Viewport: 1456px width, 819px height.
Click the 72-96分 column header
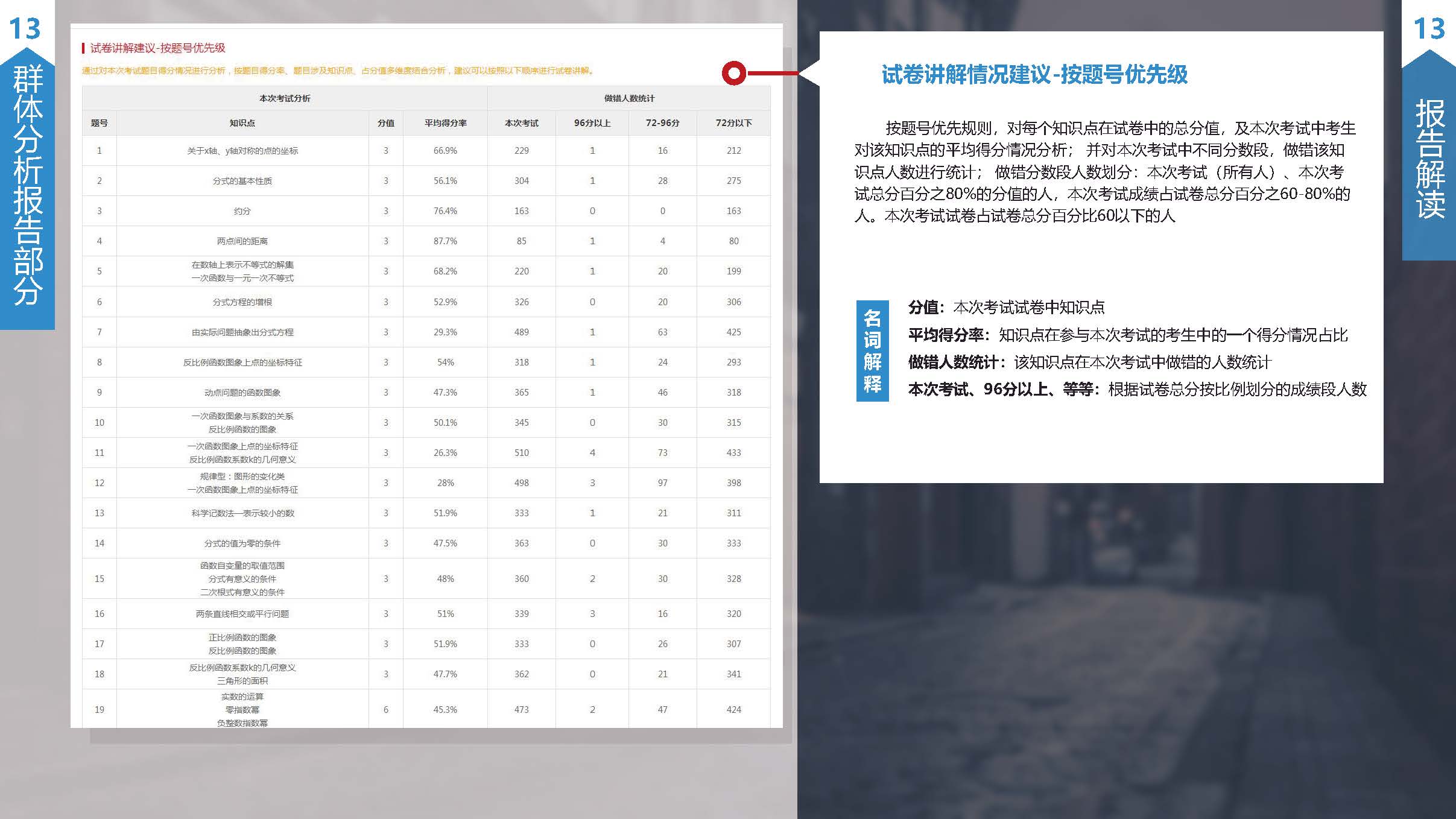(663, 123)
